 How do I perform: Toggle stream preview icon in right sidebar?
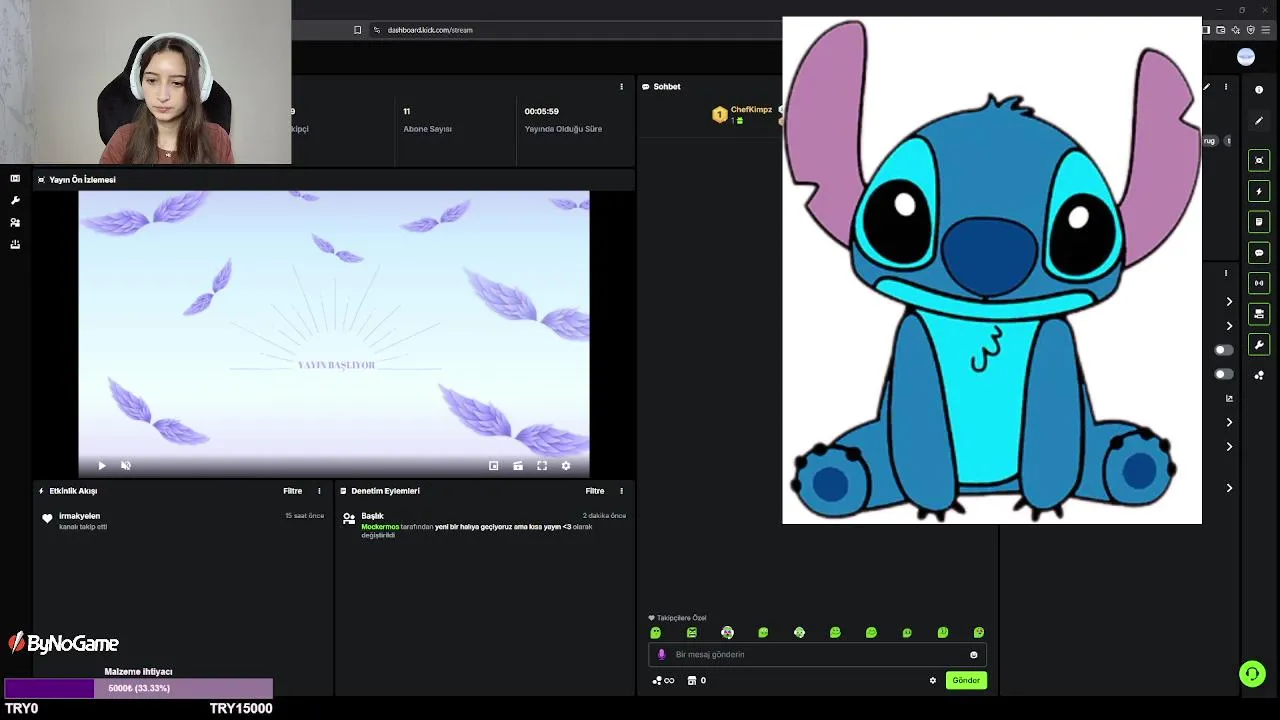(x=1259, y=160)
